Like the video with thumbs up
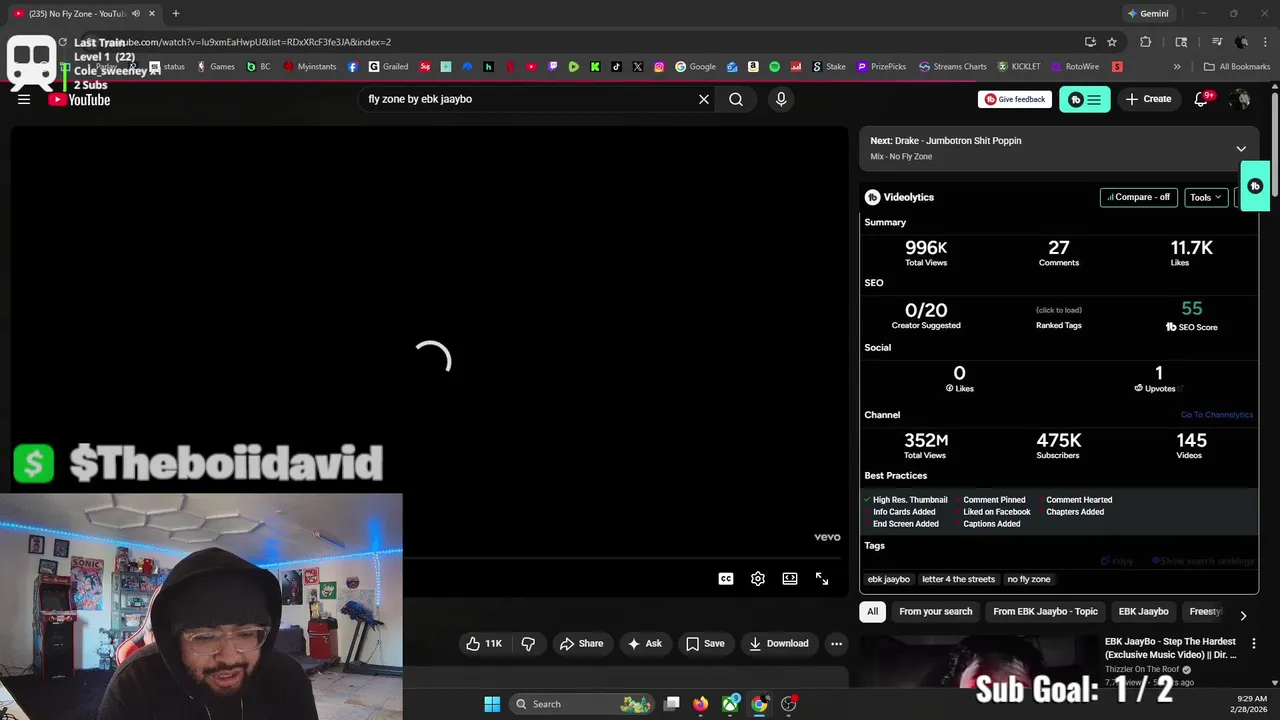This screenshot has height=720, width=1280. tap(484, 644)
